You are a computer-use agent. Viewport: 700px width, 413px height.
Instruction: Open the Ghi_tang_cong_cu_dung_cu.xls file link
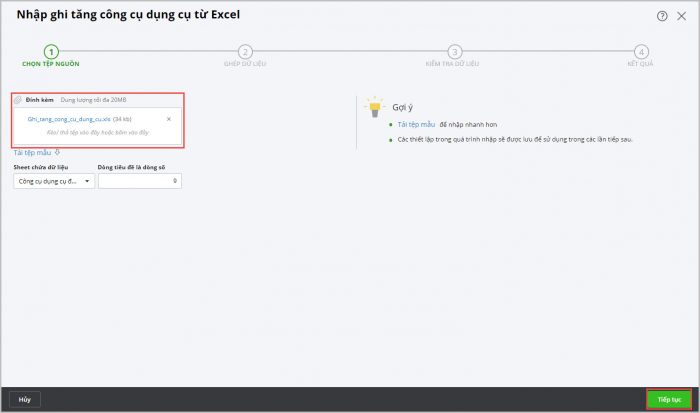pyautogui.click(x=62, y=119)
